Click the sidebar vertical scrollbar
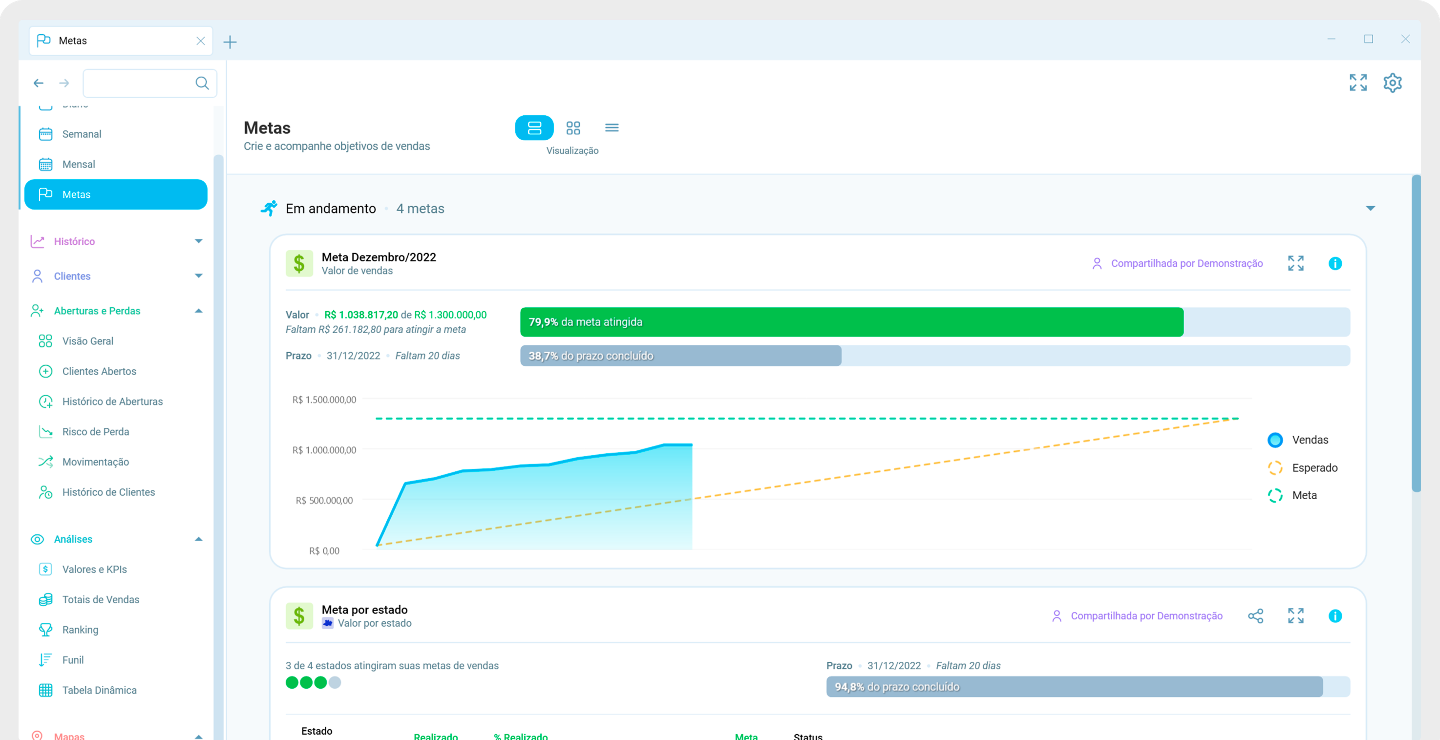 click(218, 445)
